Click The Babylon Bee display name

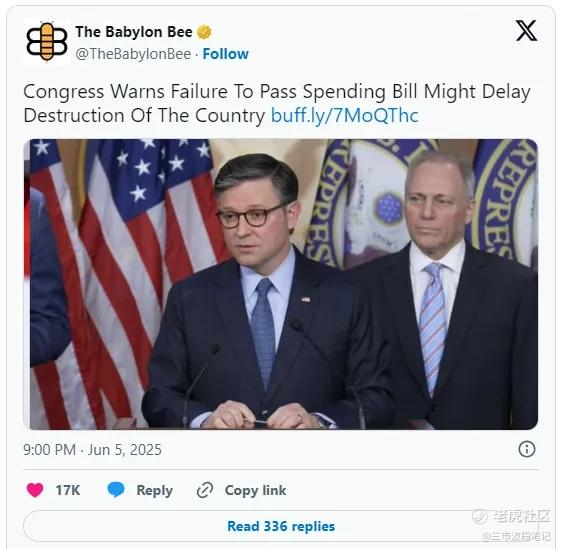[x=134, y=32]
